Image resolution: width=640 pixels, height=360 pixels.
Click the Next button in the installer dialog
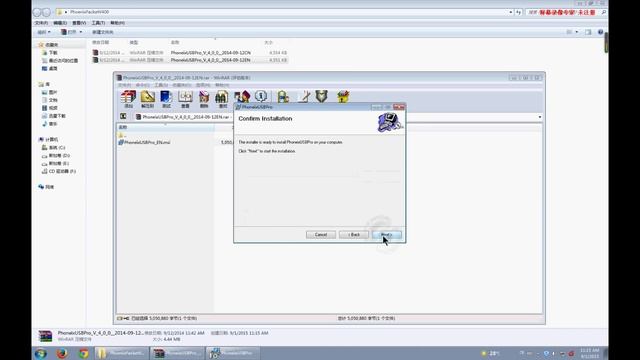click(387, 235)
